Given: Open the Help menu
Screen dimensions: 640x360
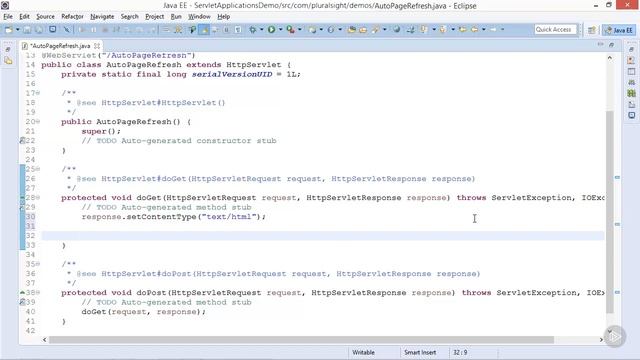Looking at the screenshot, I should [224, 16].
